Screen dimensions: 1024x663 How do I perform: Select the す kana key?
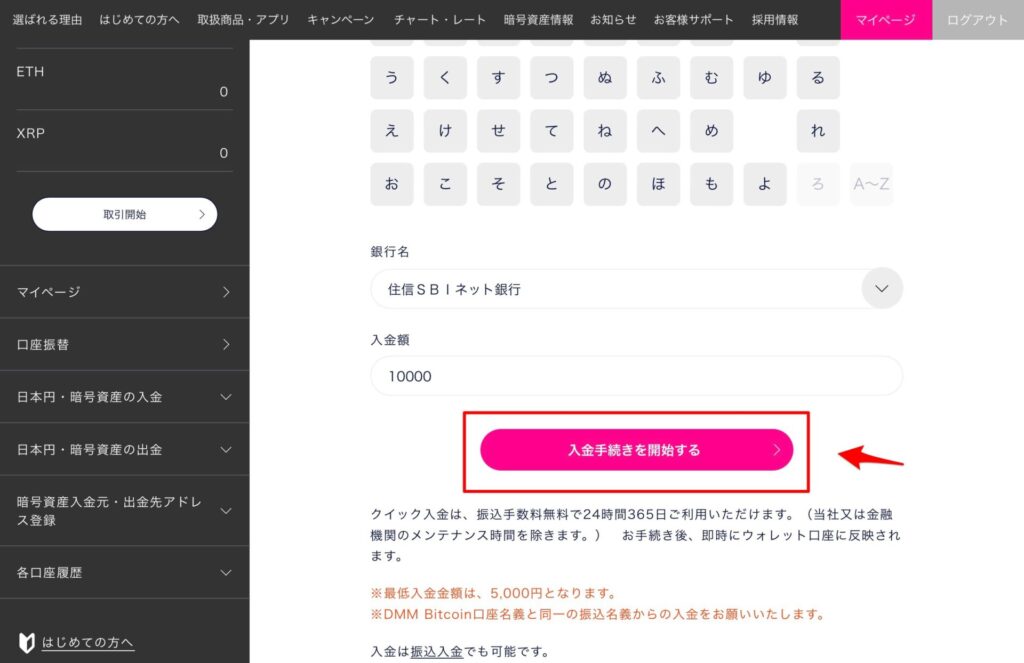pos(498,78)
